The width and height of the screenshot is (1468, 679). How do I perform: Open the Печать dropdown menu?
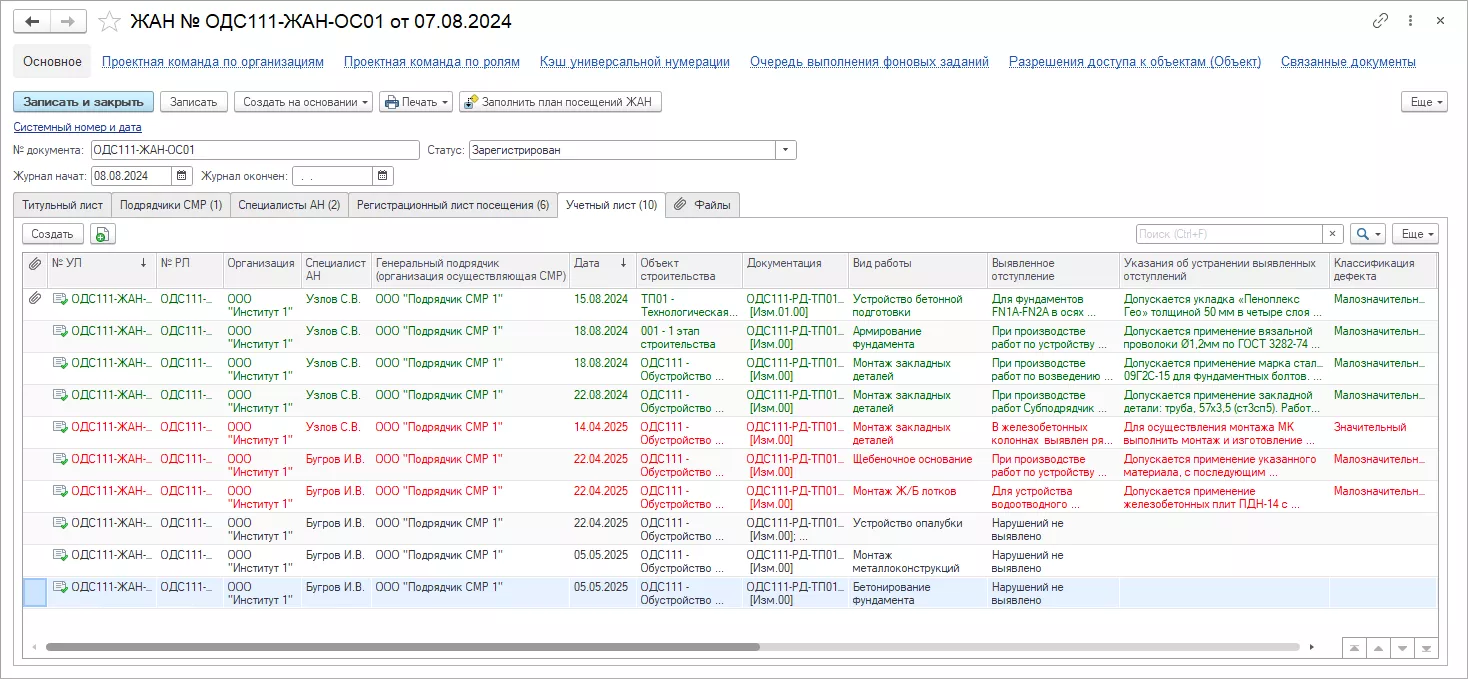pyautogui.click(x=415, y=102)
